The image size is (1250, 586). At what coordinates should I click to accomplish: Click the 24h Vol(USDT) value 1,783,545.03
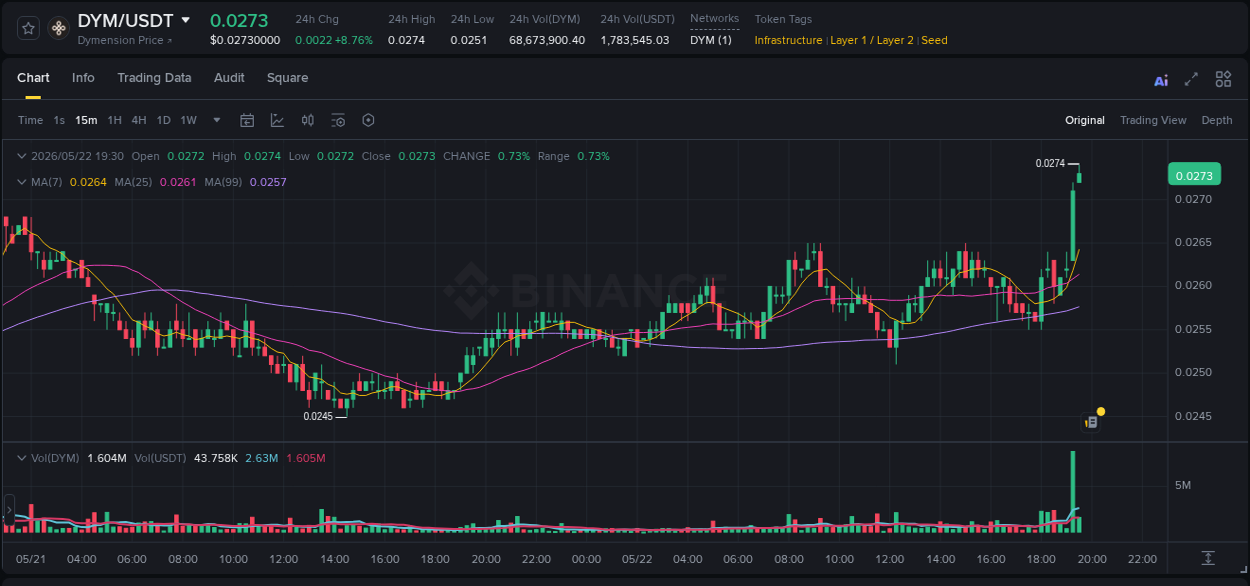pos(635,40)
